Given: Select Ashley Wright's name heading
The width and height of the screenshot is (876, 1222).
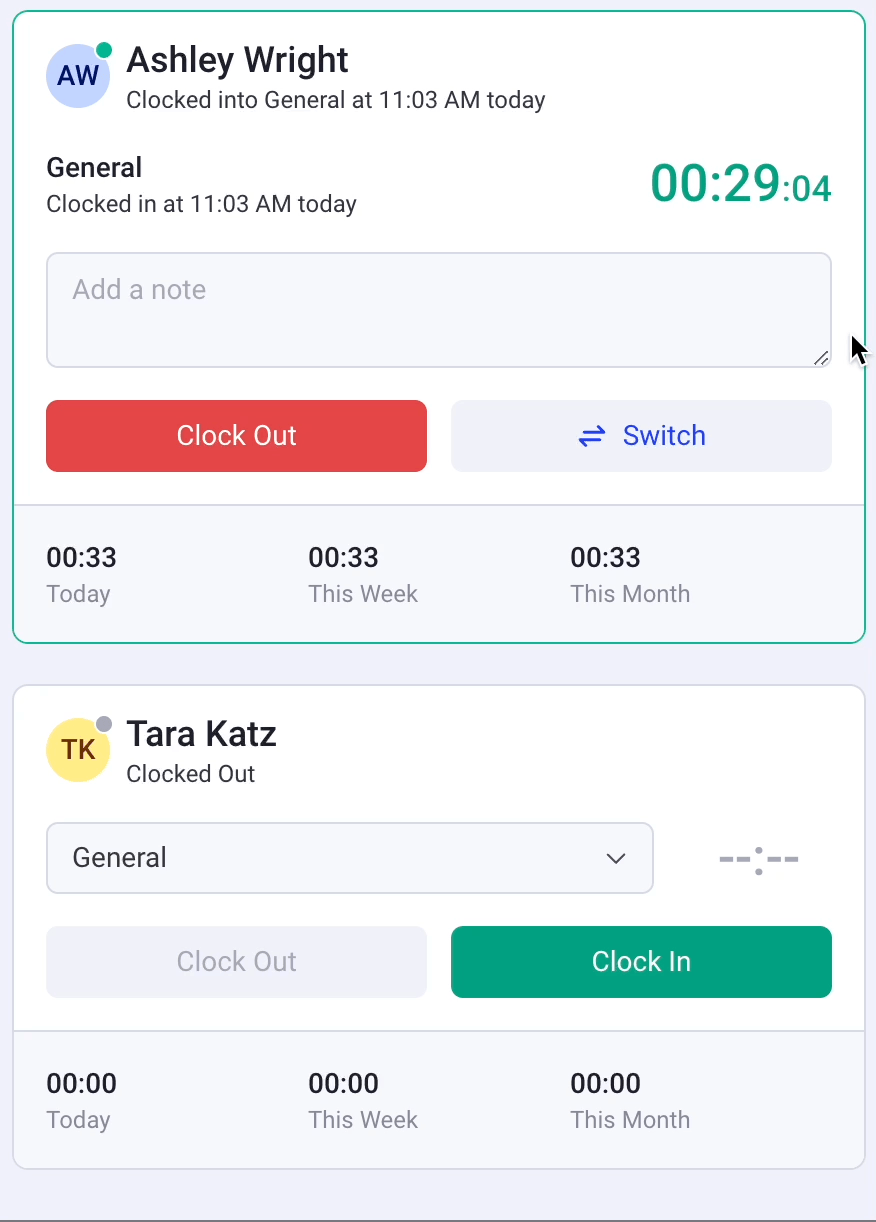Looking at the screenshot, I should 238,60.
